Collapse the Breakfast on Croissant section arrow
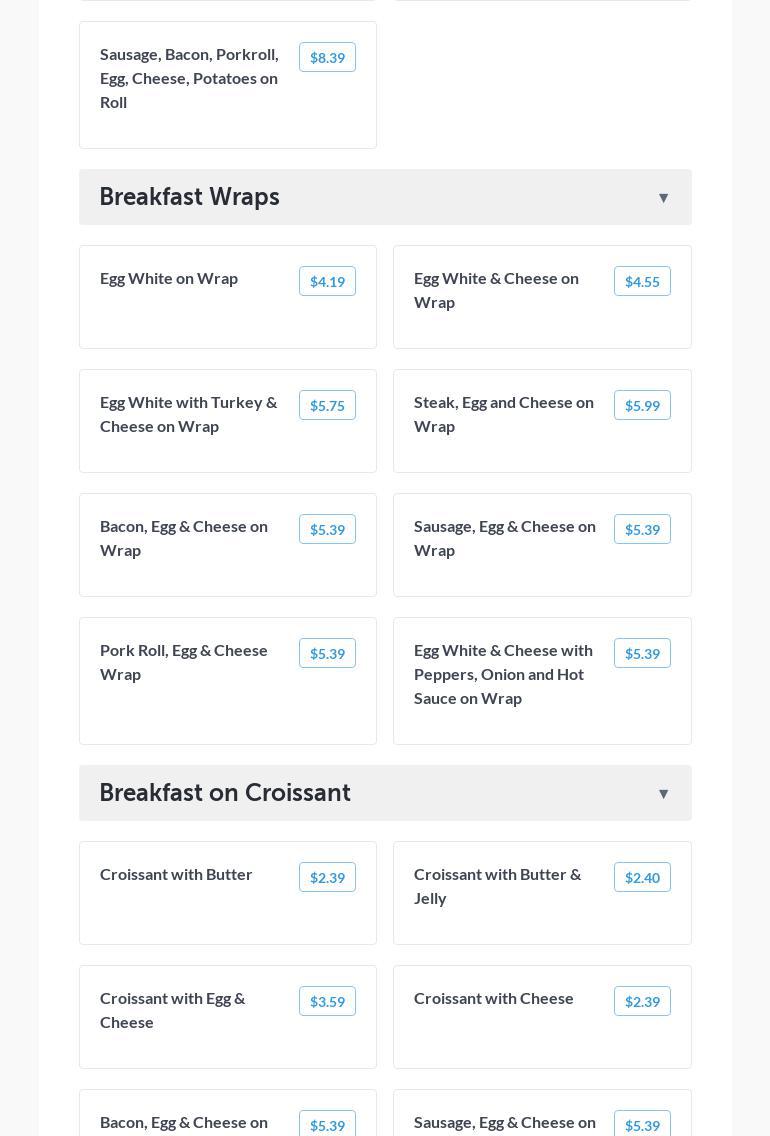The height and width of the screenshot is (1136, 770). [x=663, y=794]
